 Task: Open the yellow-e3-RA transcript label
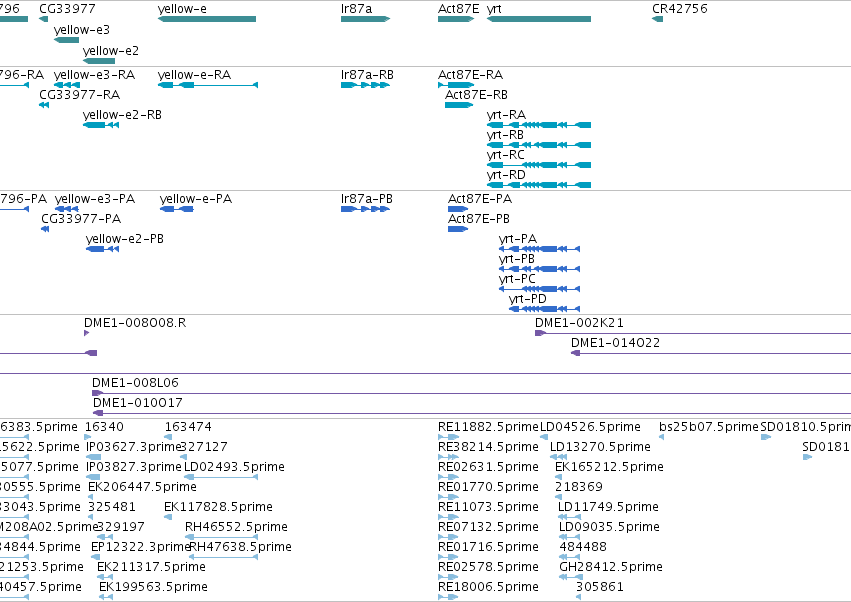[x=94, y=75]
